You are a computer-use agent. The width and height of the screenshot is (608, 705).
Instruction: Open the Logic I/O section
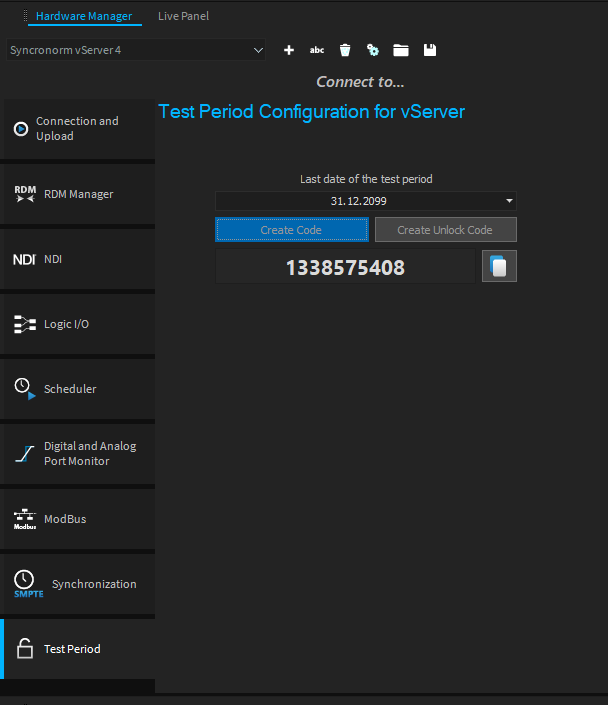(77, 324)
